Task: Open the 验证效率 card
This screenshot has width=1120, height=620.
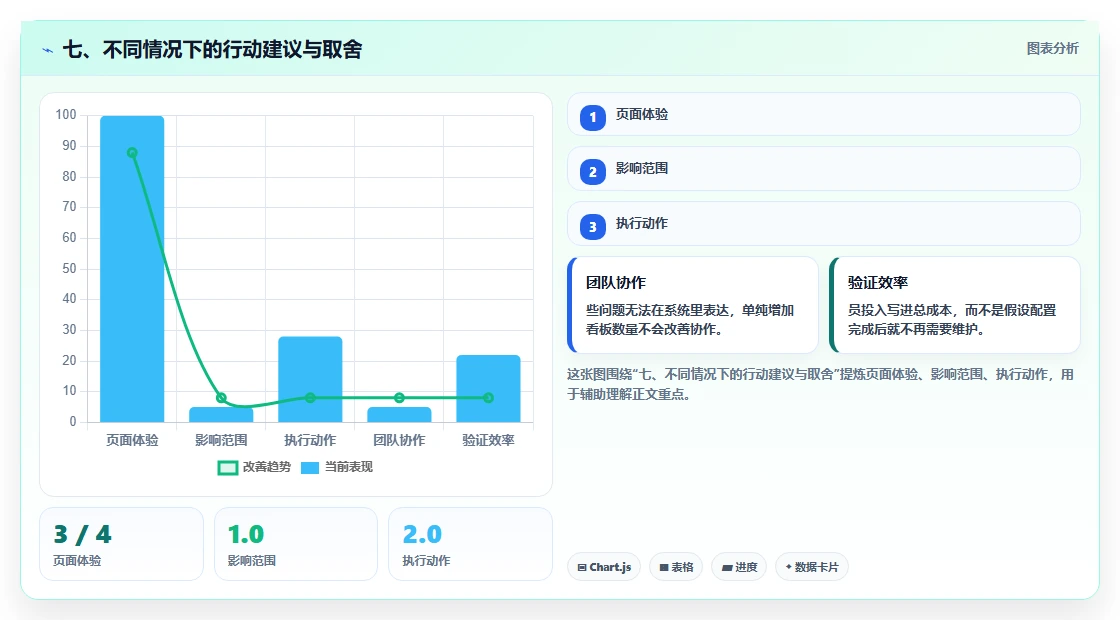Action: pos(954,305)
